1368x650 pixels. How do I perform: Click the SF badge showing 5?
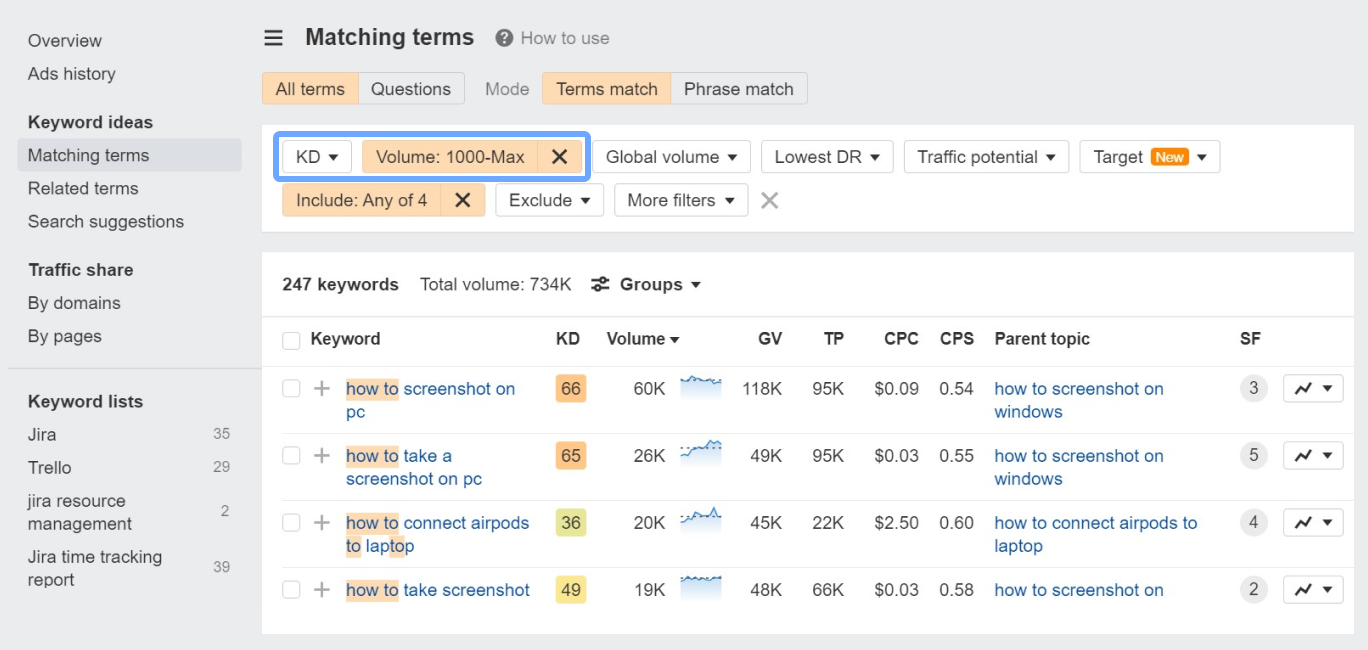(1253, 456)
